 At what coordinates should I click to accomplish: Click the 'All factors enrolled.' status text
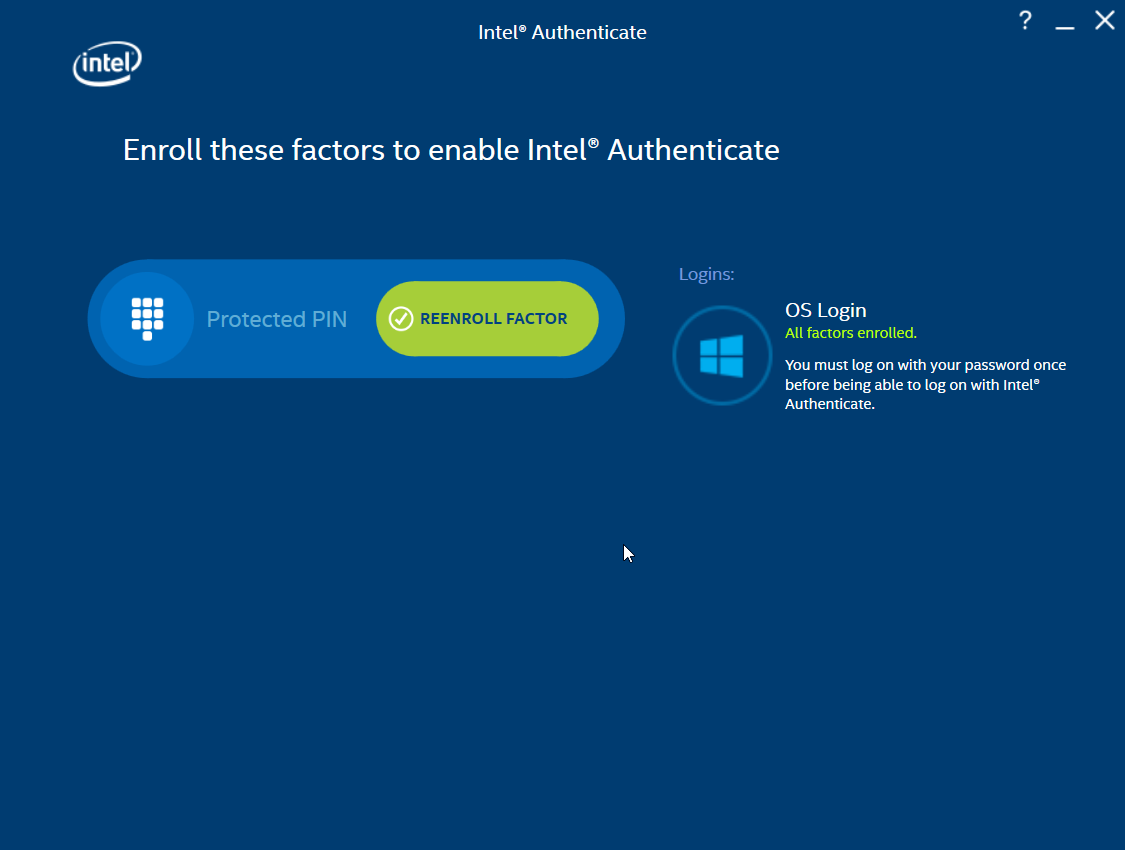(851, 333)
